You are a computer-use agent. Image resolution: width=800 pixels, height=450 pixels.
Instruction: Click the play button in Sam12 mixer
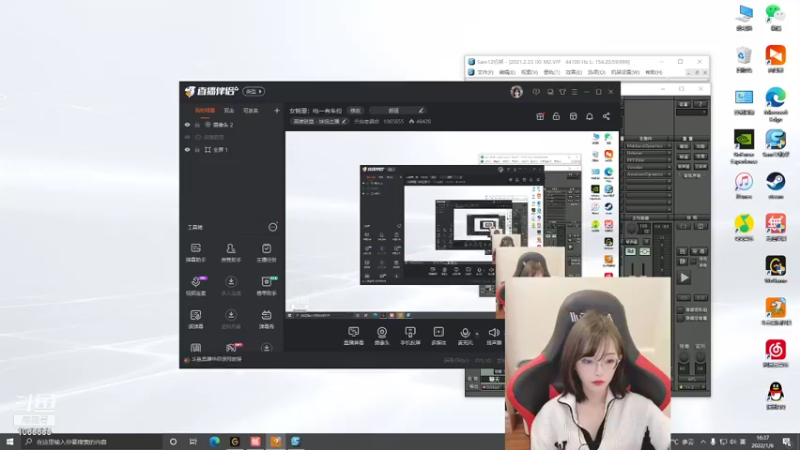pos(684,278)
